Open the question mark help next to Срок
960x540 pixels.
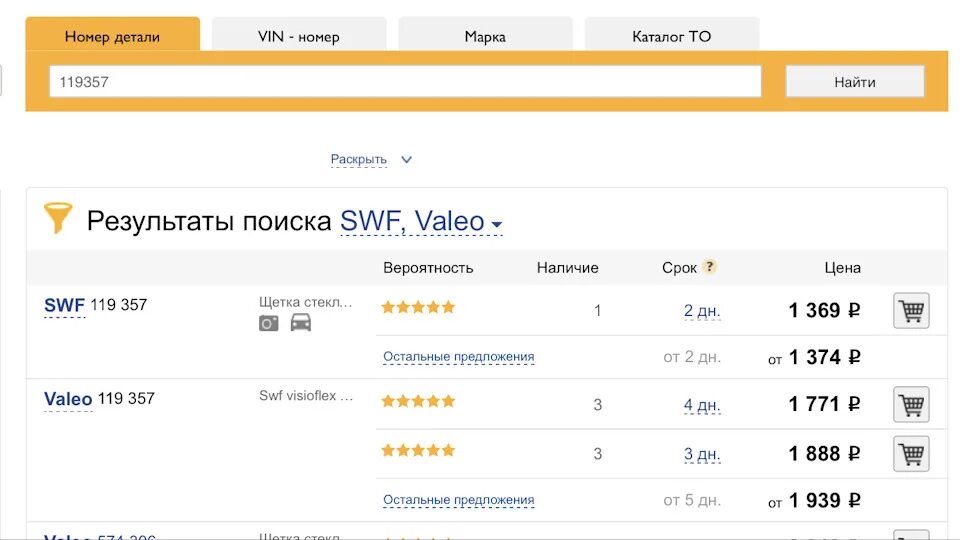[709, 267]
